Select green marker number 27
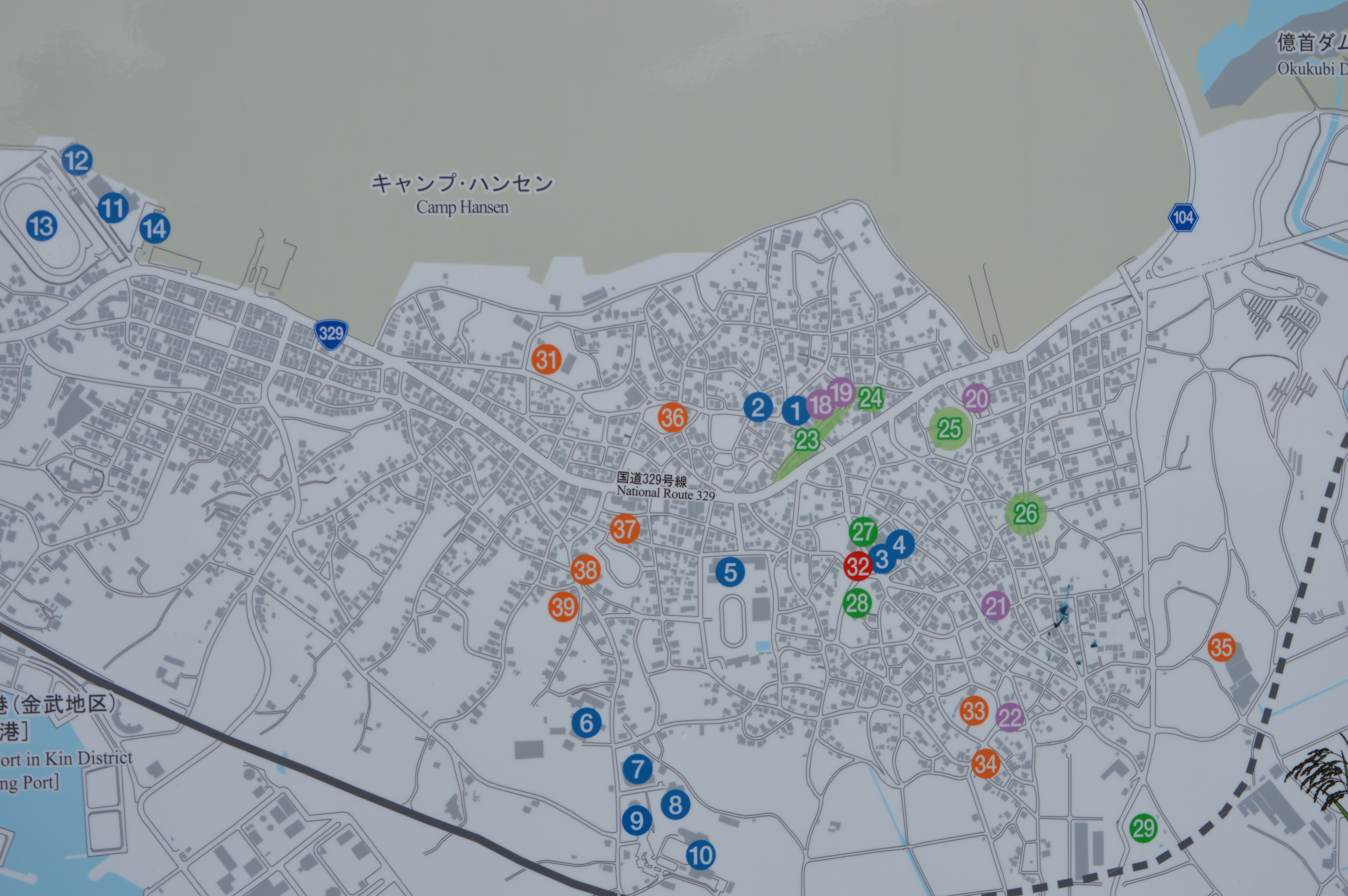Screen dimensions: 1348x896 coord(863,532)
